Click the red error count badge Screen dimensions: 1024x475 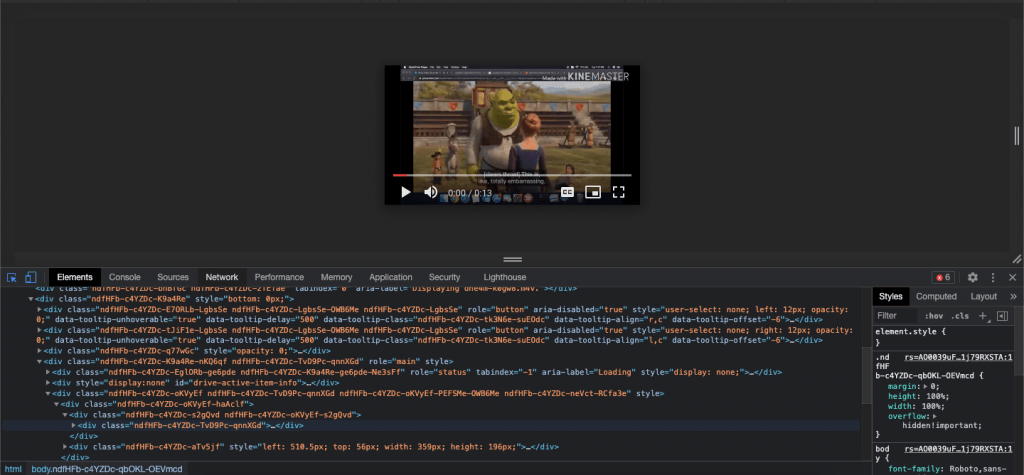point(942,277)
